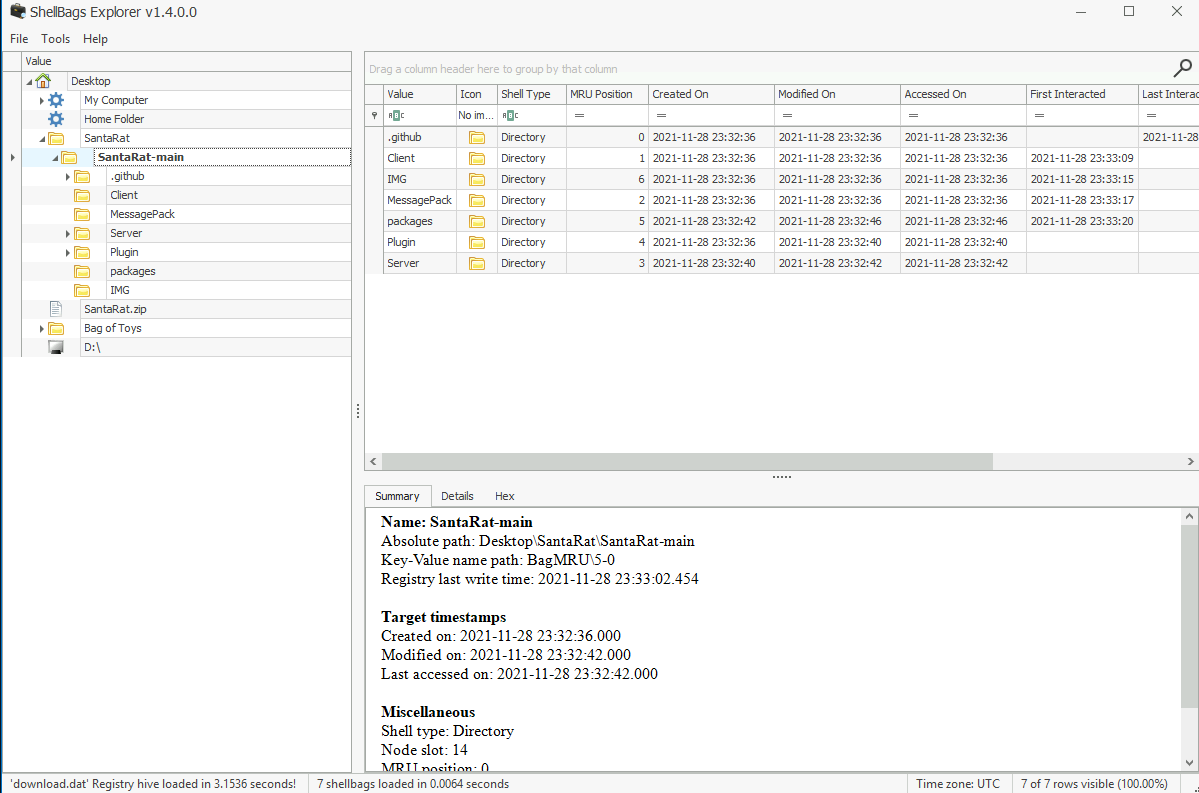The image size is (1199, 793).
Task: Expand the My Computer tree node
Action: coord(41,100)
